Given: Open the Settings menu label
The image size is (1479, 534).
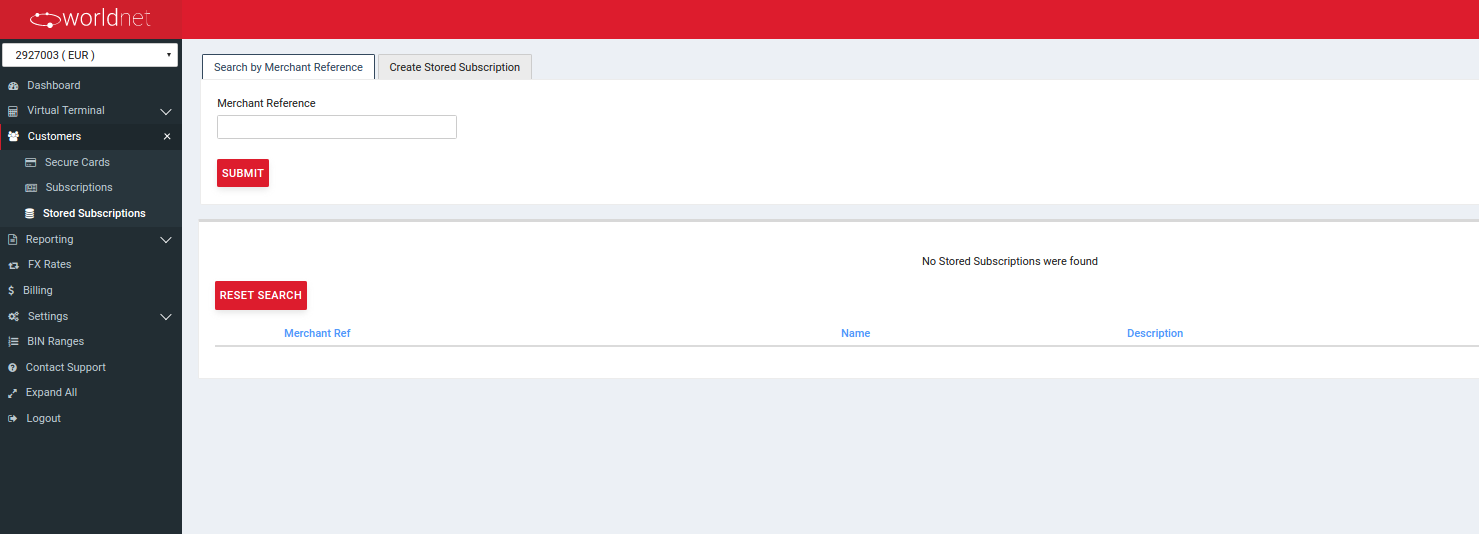Looking at the screenshot, I should pos(48,317).
